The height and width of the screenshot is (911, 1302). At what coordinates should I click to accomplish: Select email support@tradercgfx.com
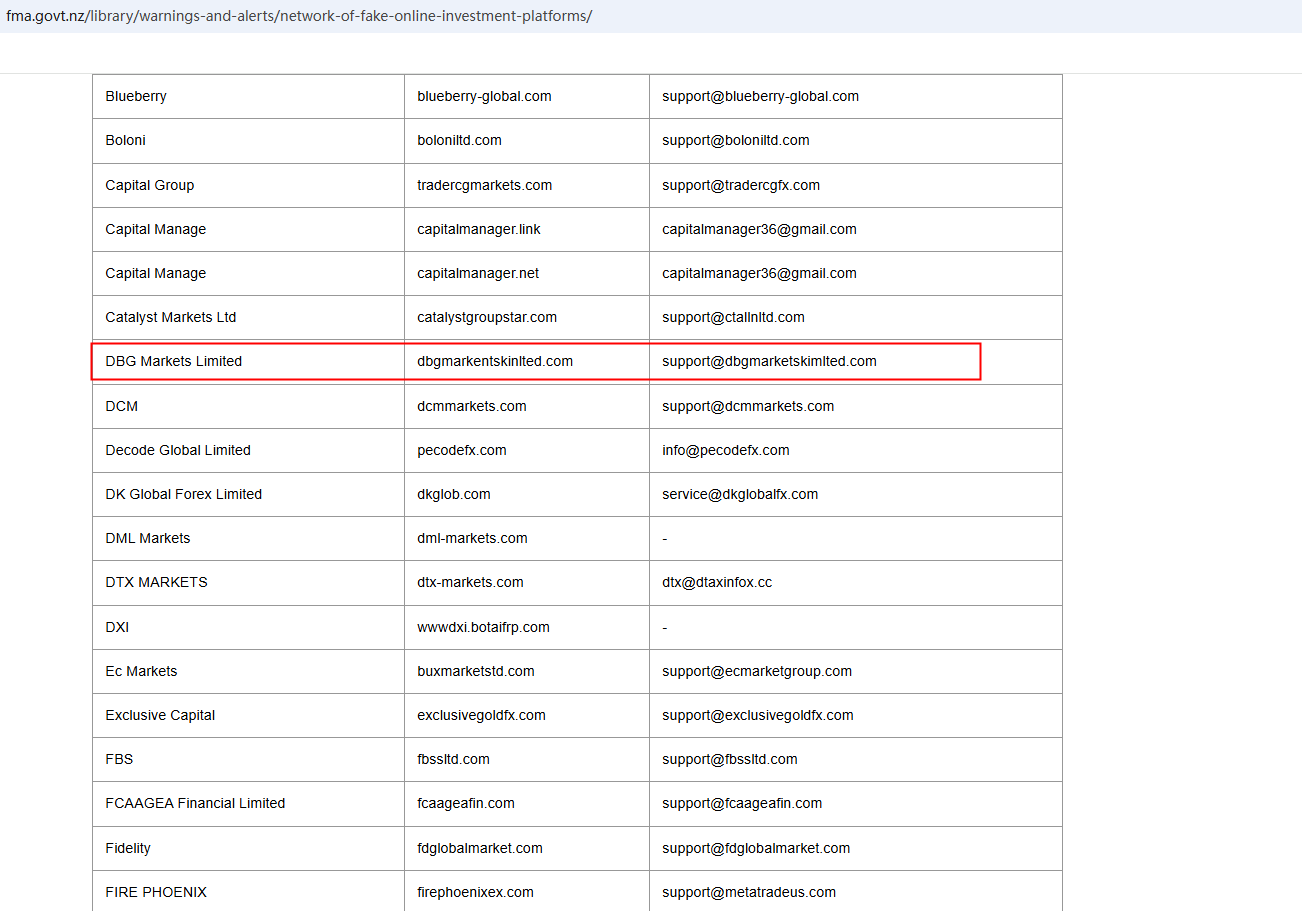pos(741,185)
